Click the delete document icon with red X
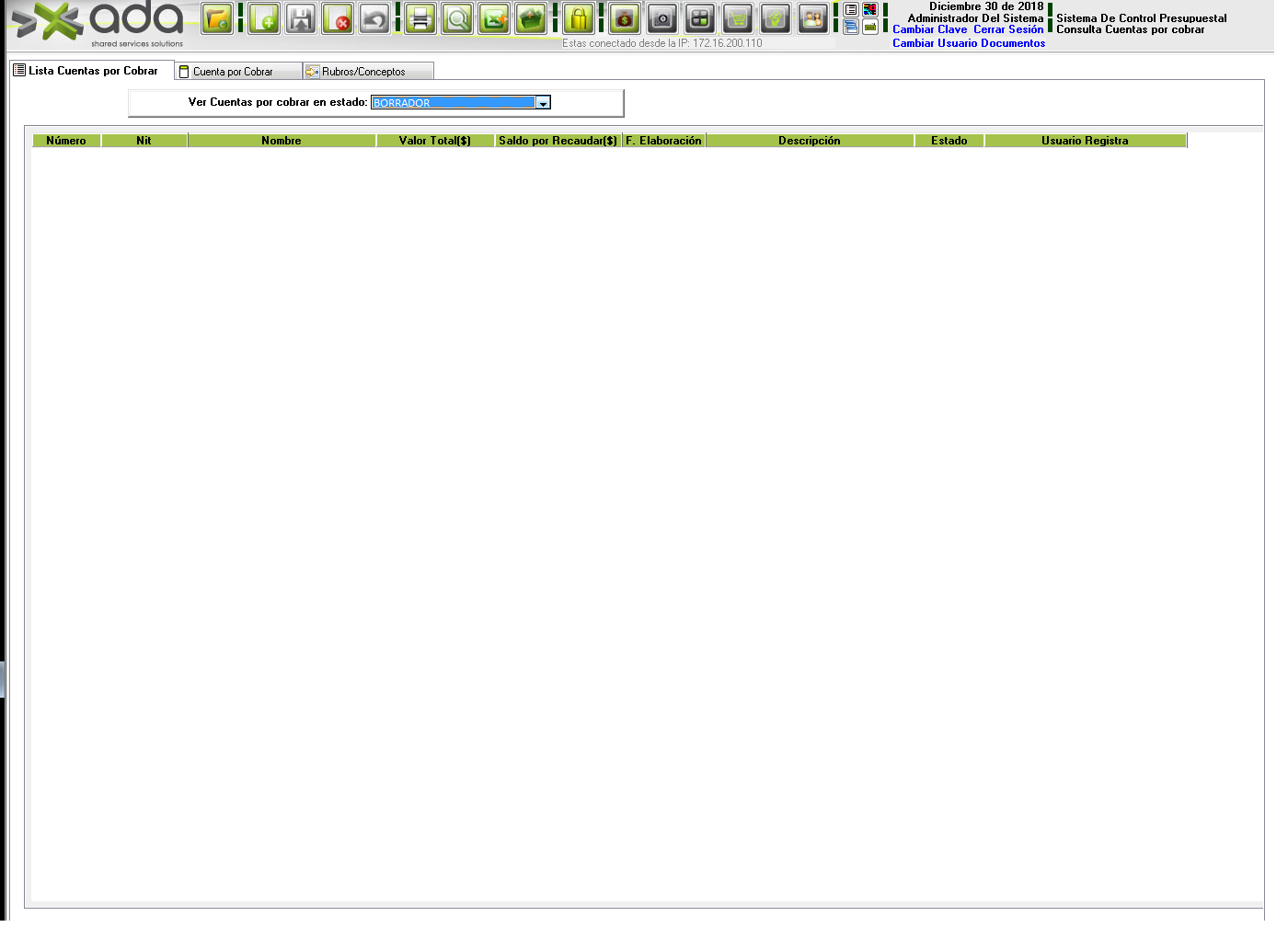This screenshot has height=927, width=1288. coord(338,18)
